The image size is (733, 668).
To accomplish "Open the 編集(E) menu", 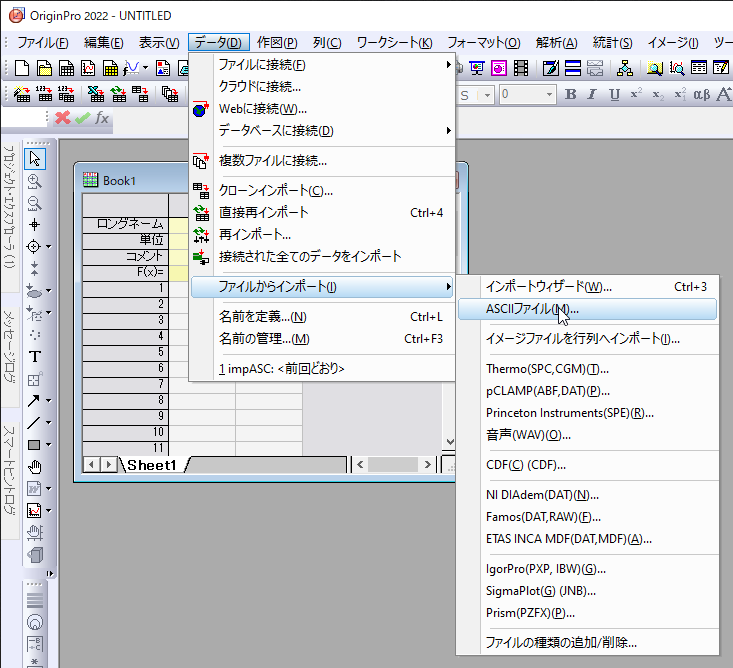I will pos(104,43).
